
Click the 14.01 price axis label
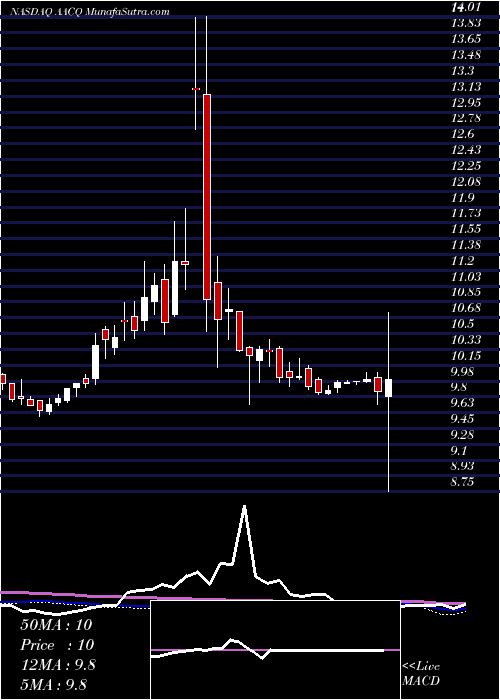466,7
